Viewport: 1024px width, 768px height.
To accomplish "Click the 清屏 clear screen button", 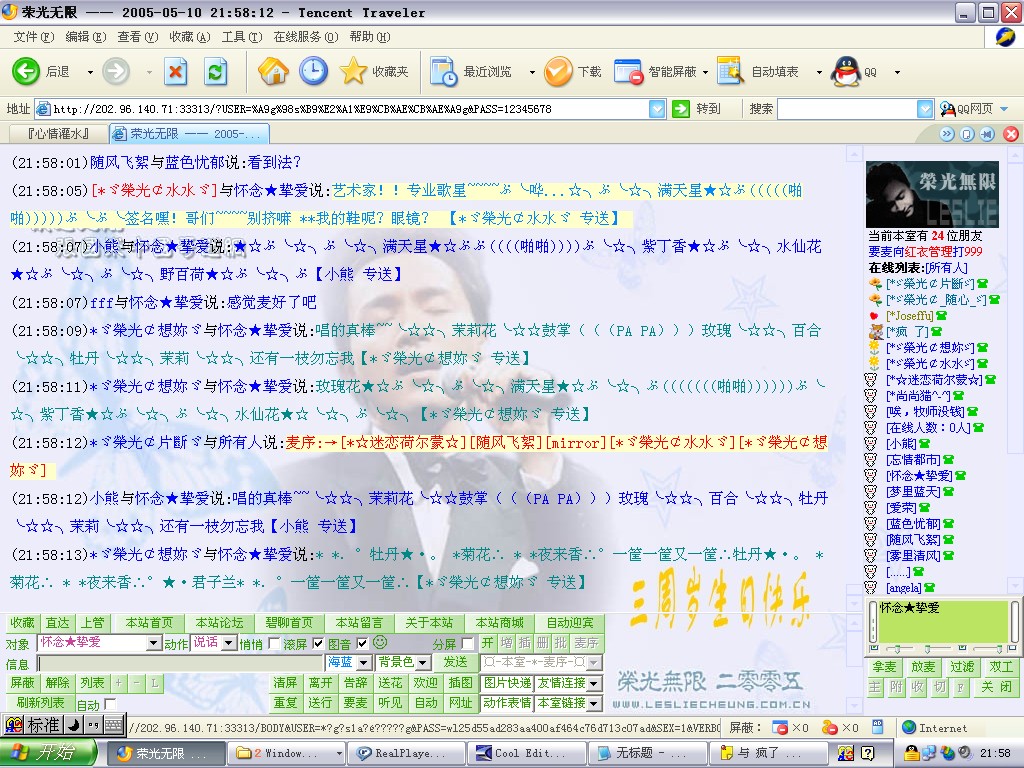I will coord(285,682).
